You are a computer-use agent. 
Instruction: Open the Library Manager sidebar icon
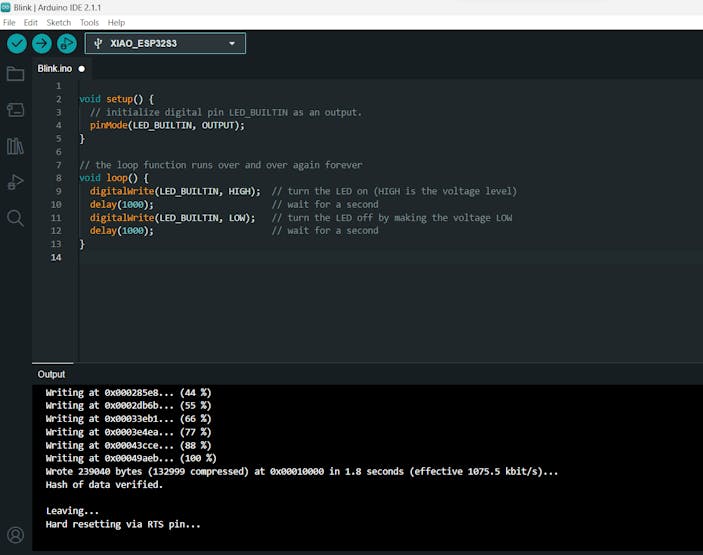(x=15, y=146)
